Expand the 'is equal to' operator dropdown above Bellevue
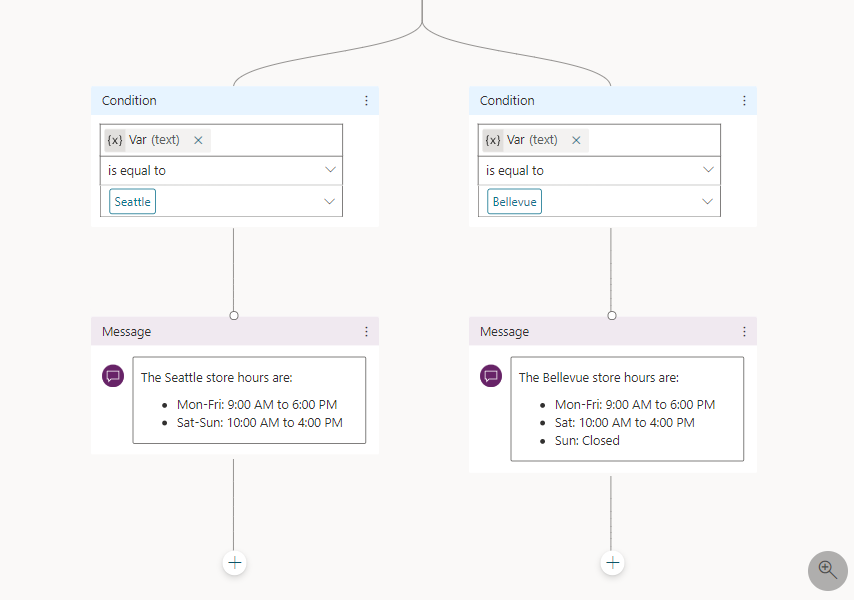854x600 pixels. point(709,170)
